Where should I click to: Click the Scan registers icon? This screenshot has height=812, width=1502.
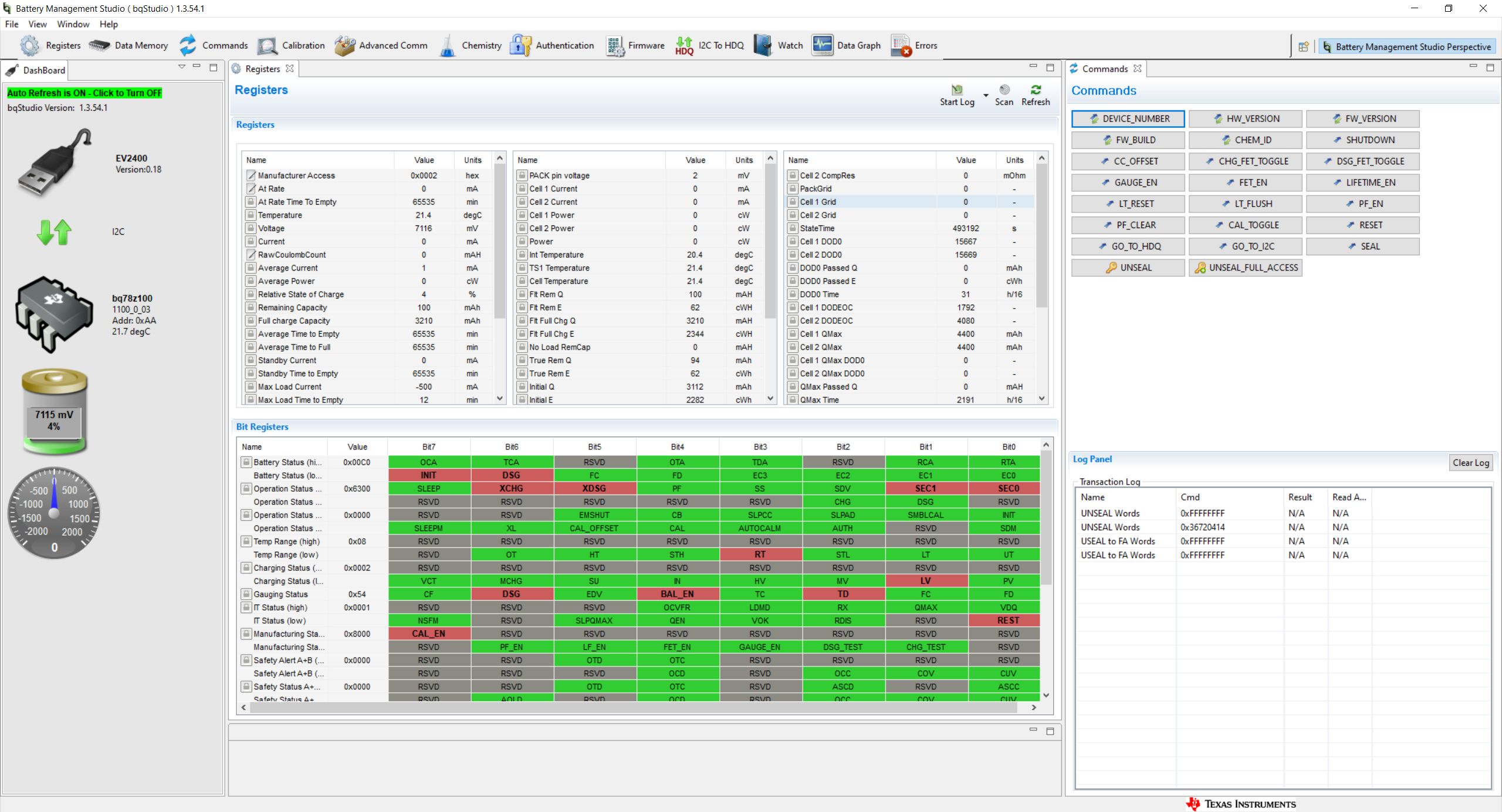coord(1004,90)
